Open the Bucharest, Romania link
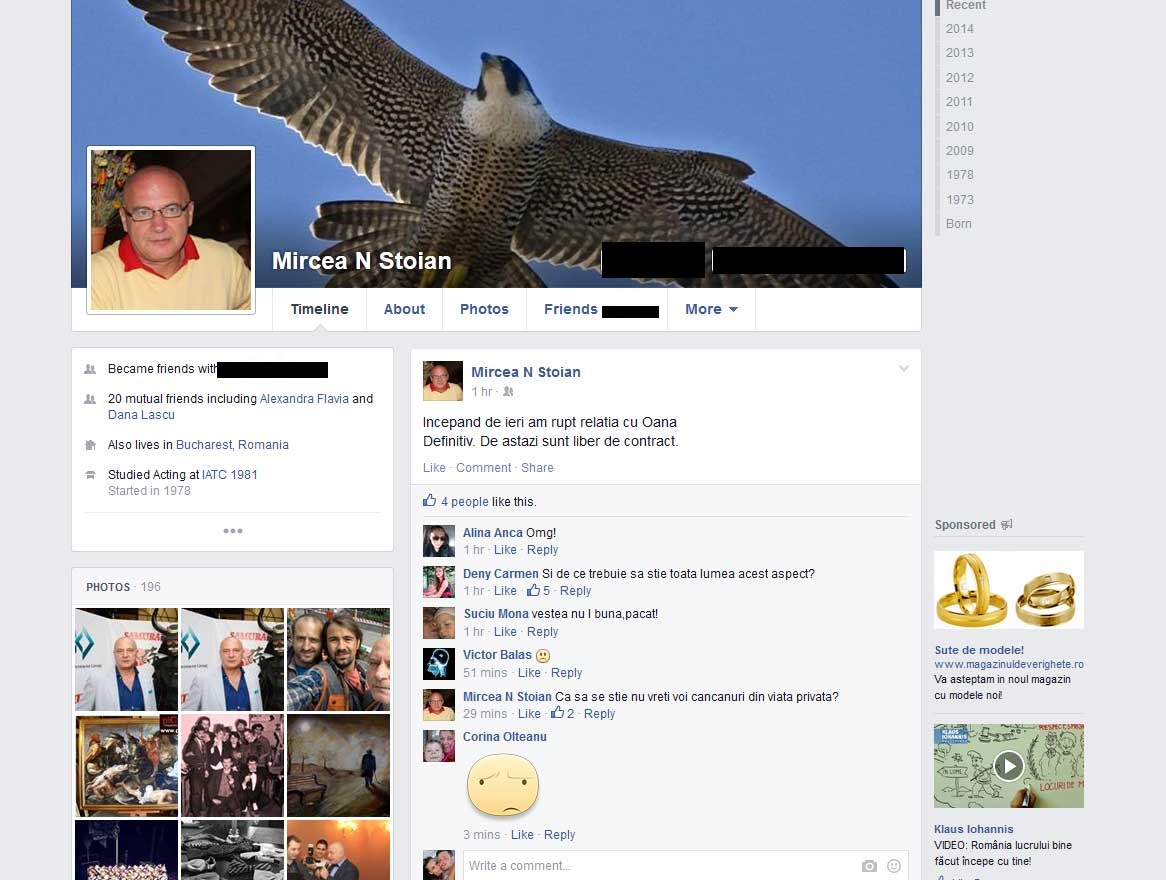 coord(232,445)
